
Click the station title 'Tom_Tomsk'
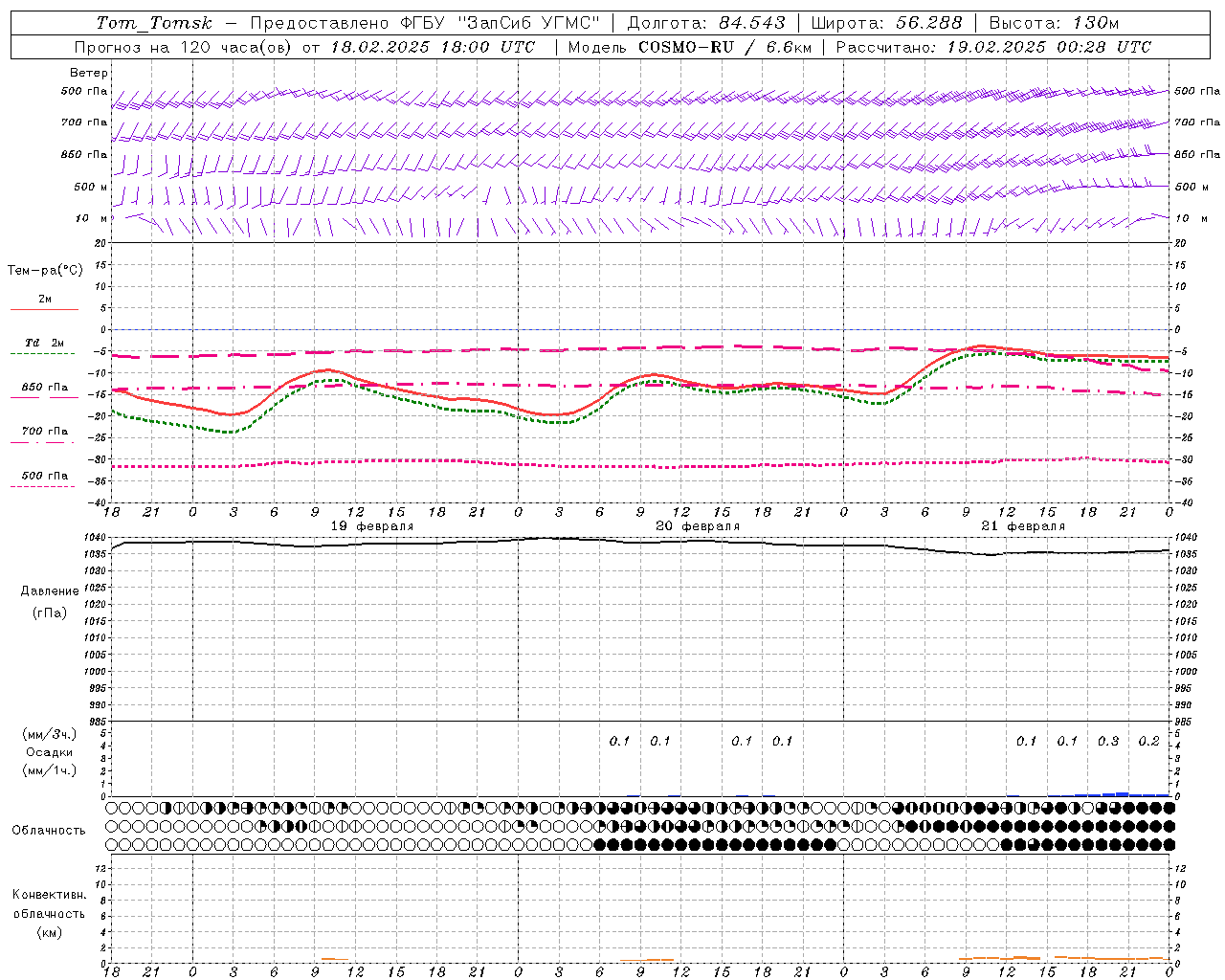point(154,23)
